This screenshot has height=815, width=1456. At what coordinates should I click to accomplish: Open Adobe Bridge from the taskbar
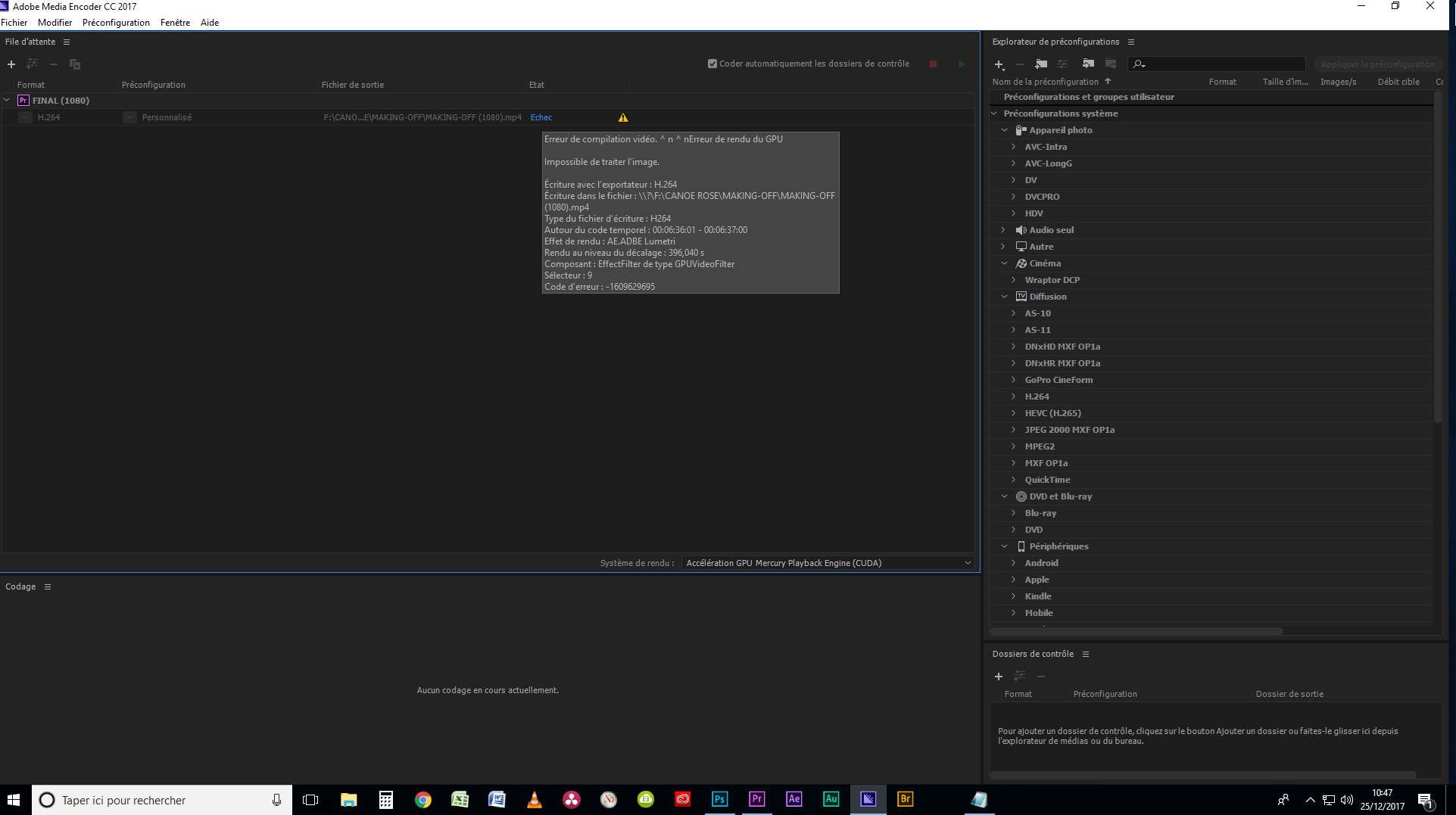click(x=905, y=799)
